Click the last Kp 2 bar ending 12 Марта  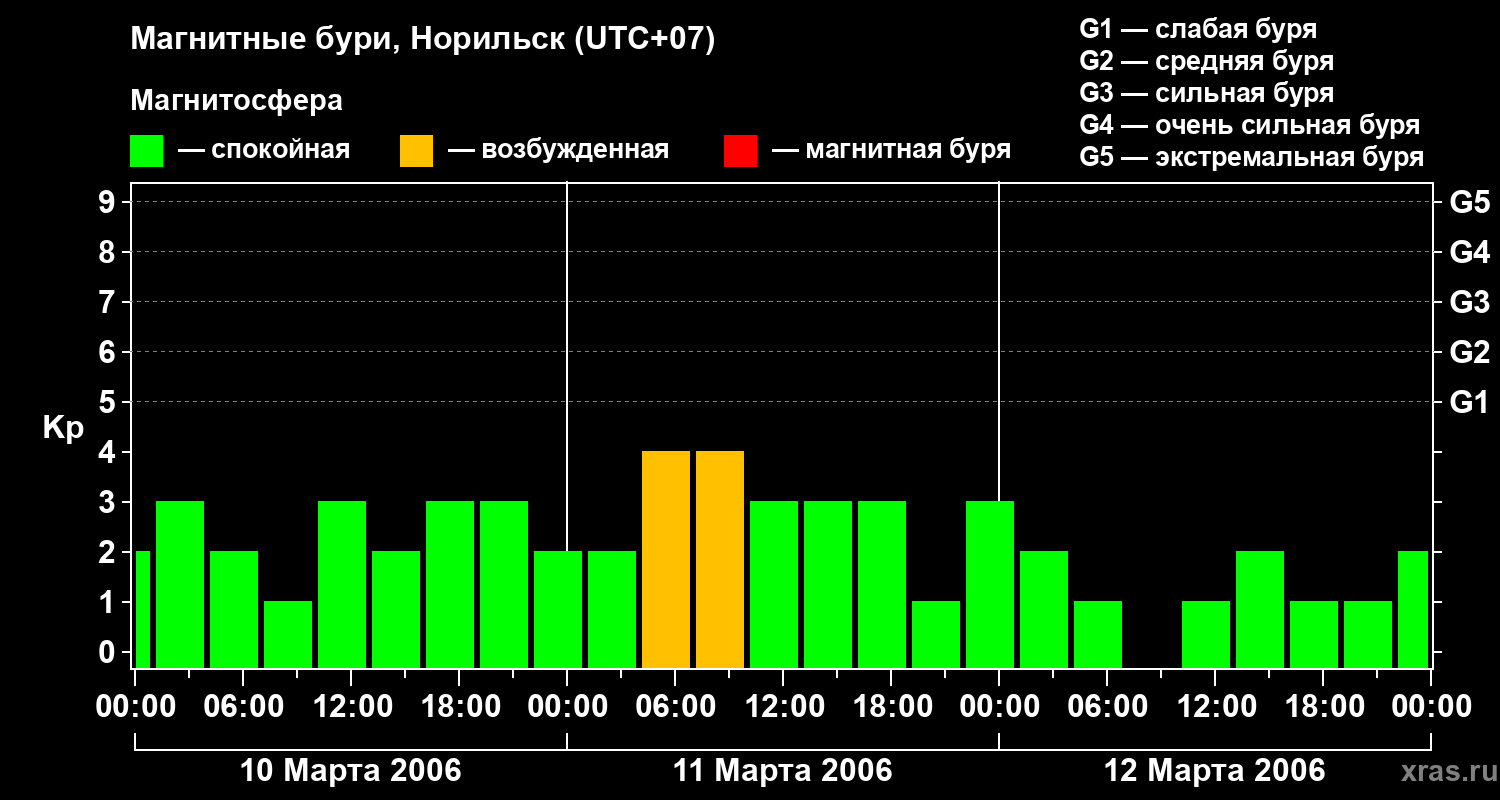pyautogui.click(x=1413, y=609)
